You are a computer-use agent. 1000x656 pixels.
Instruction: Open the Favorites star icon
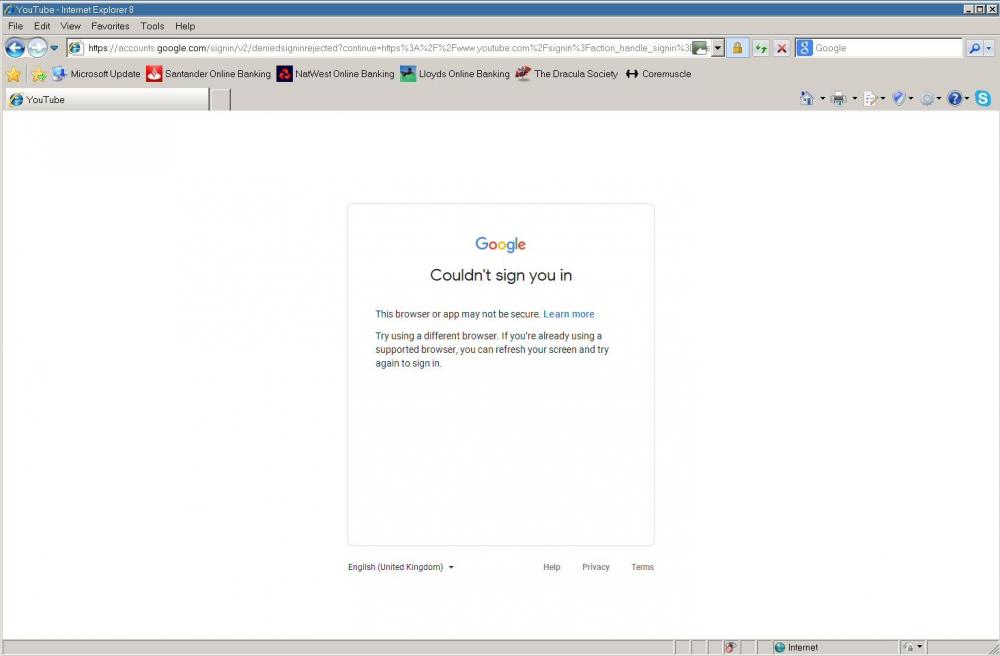(13, 74)
